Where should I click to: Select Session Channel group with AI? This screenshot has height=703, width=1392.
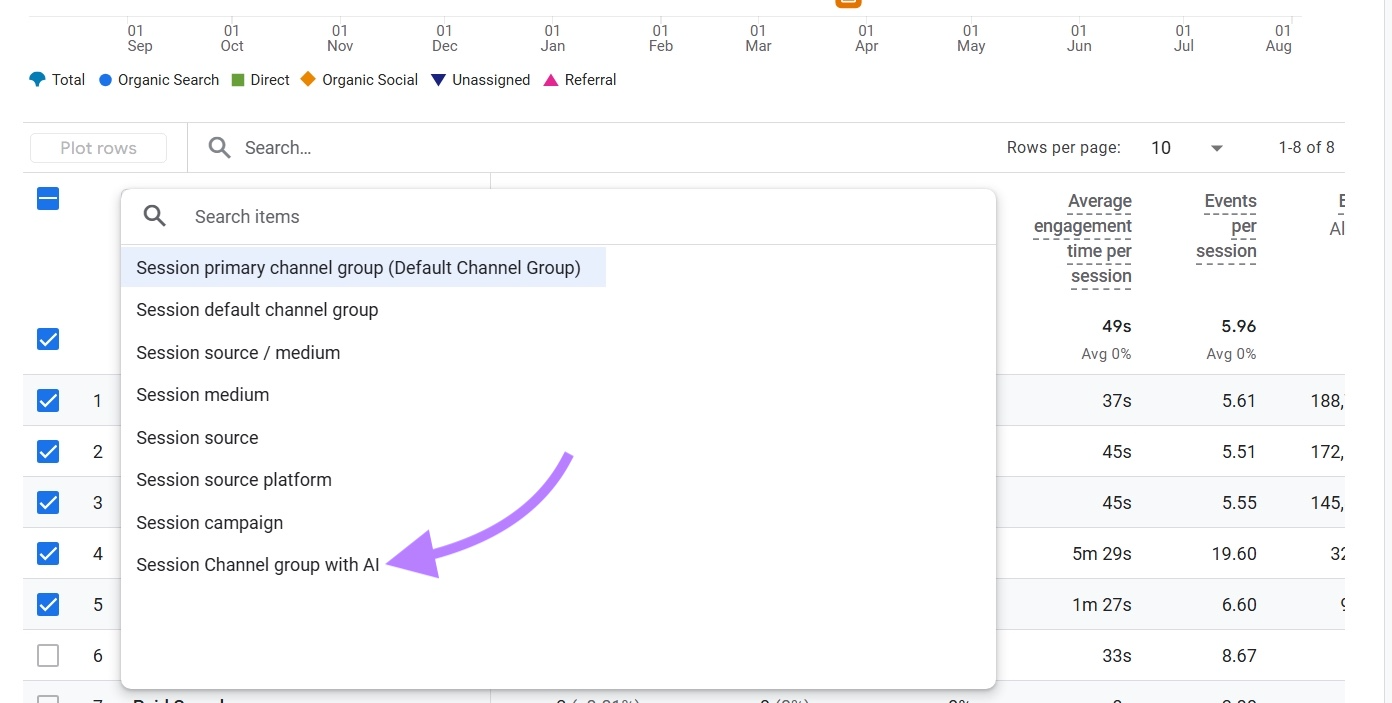coord(257,564)
